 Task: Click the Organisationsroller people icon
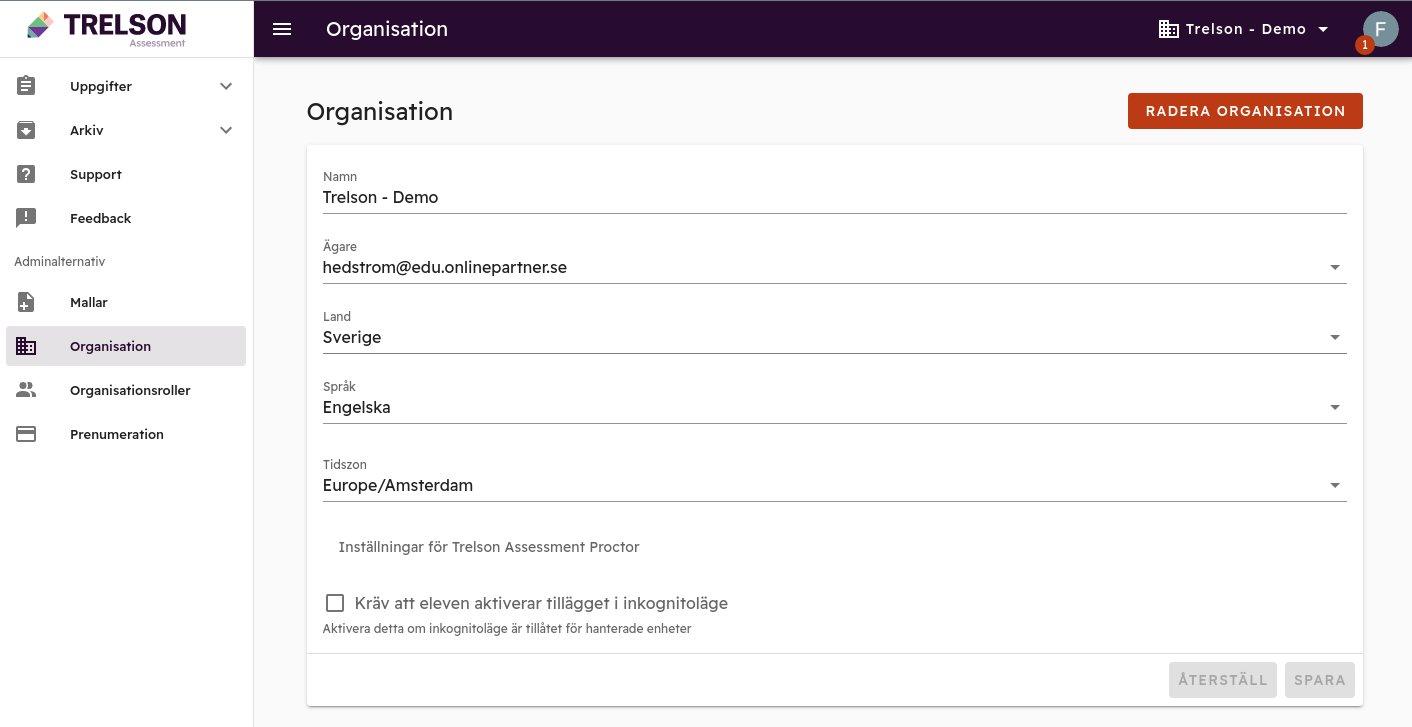click(x=26, y=390)
